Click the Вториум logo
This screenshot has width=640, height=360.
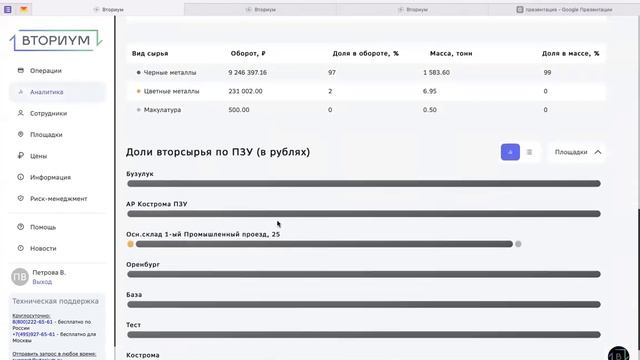(56, 40)
